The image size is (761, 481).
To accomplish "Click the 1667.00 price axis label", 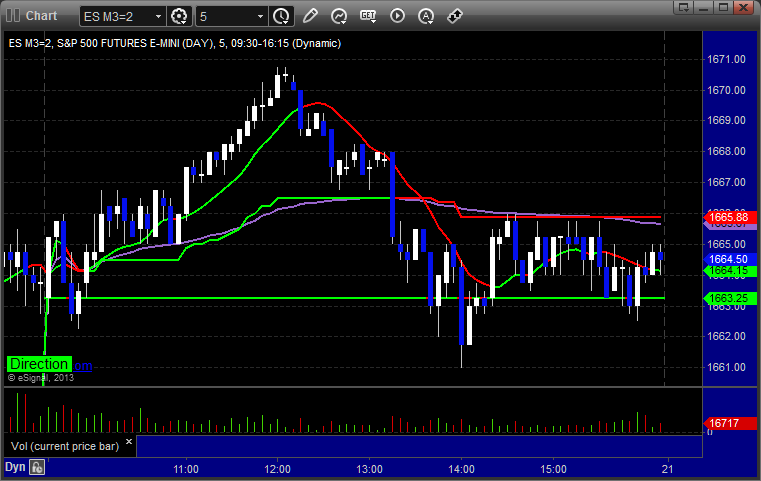I will [726, 182].
